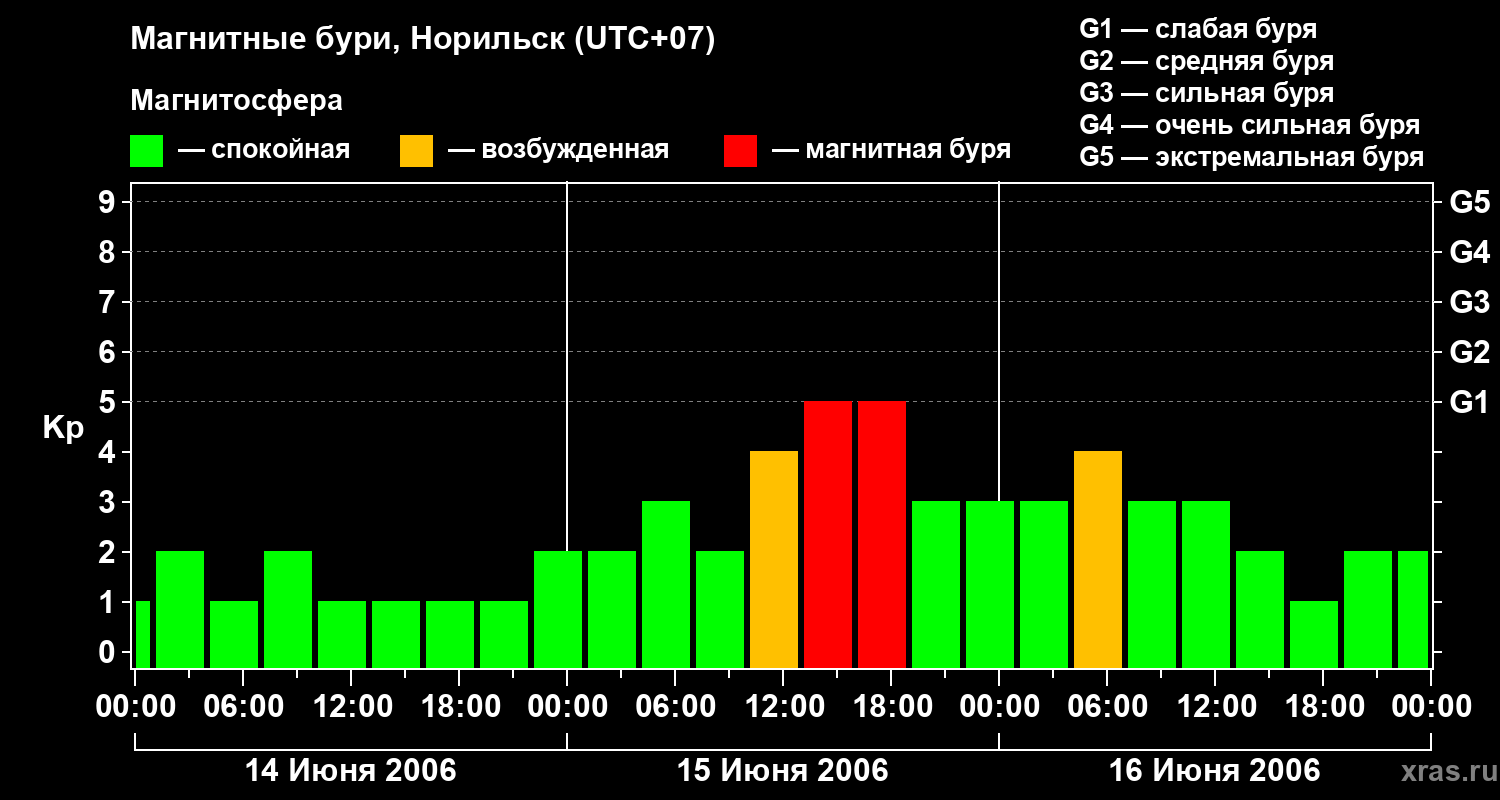Click the 'G1 — слабая буря' legend line
Image resolution: width=1500 pixels, height=800 pixels.
[1198, 29]
